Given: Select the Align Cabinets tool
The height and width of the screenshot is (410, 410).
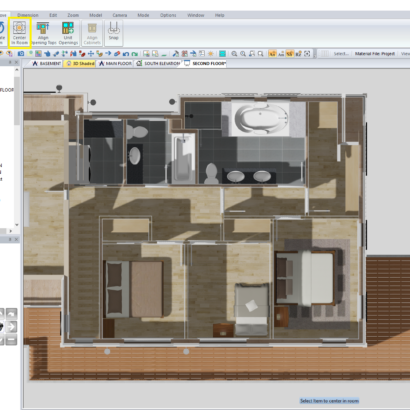Looking at the screenshot, I should [92, 33].
